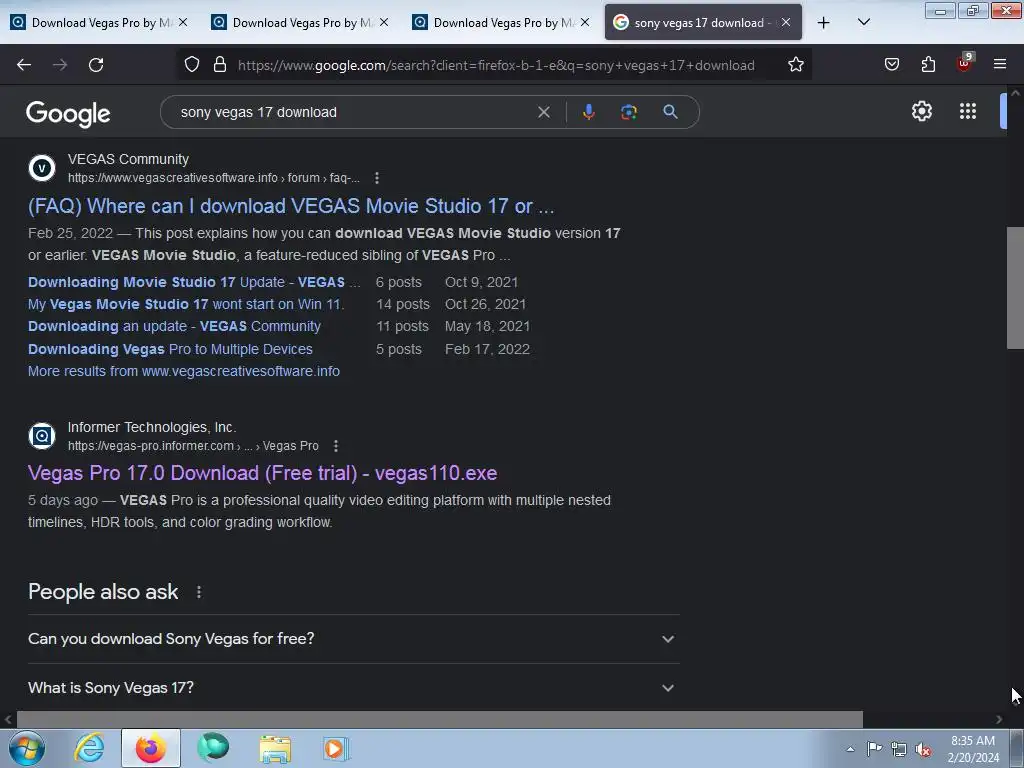This screenshot has height=768, width=1024.
Task: Expand What is Sony Vegas 17 question
Action: click(353, 688)
